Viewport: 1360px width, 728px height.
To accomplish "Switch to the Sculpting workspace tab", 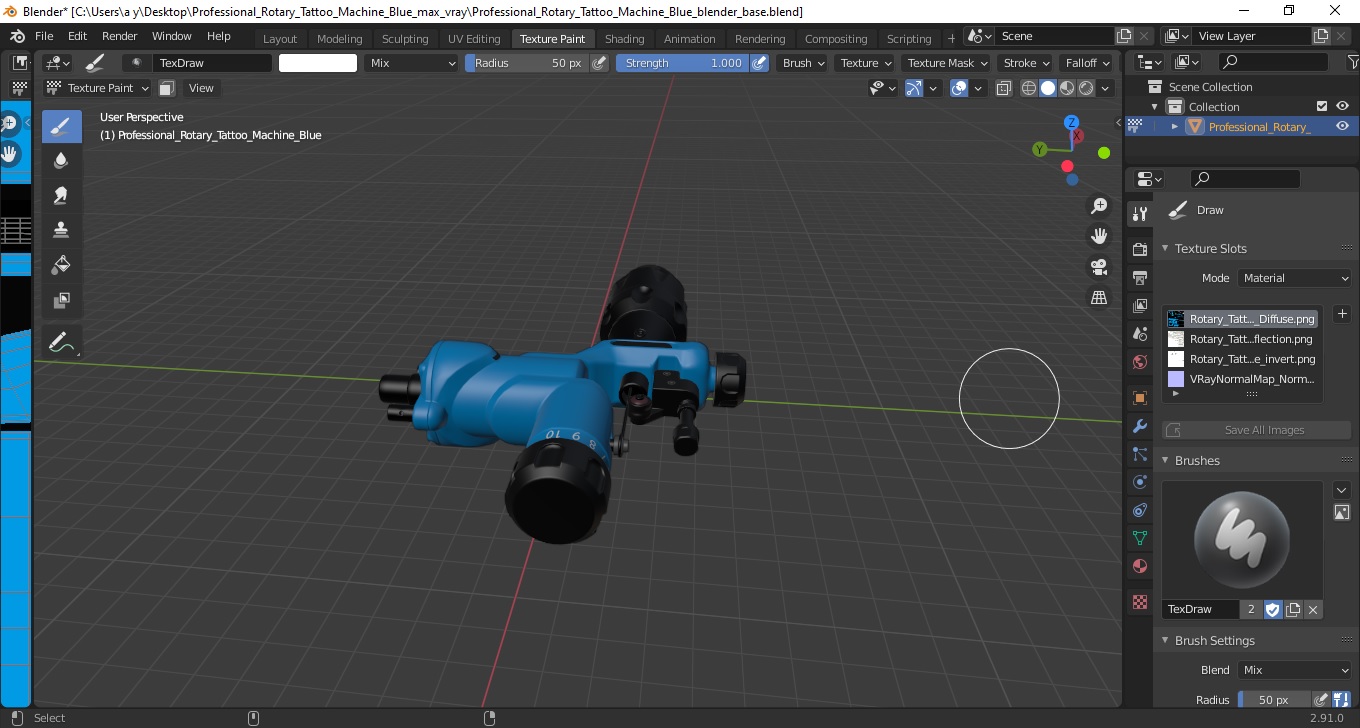I will pyautogui.click(x=405, y=39).
